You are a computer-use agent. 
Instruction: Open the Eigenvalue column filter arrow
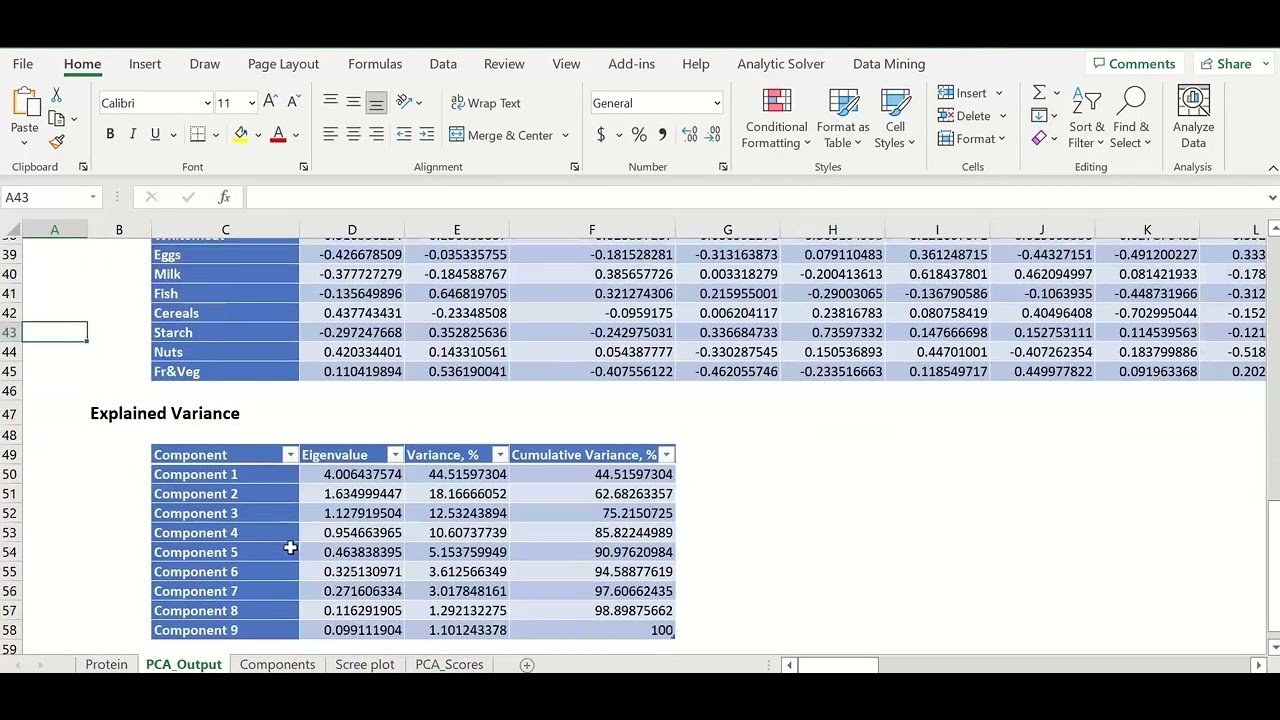395,455
